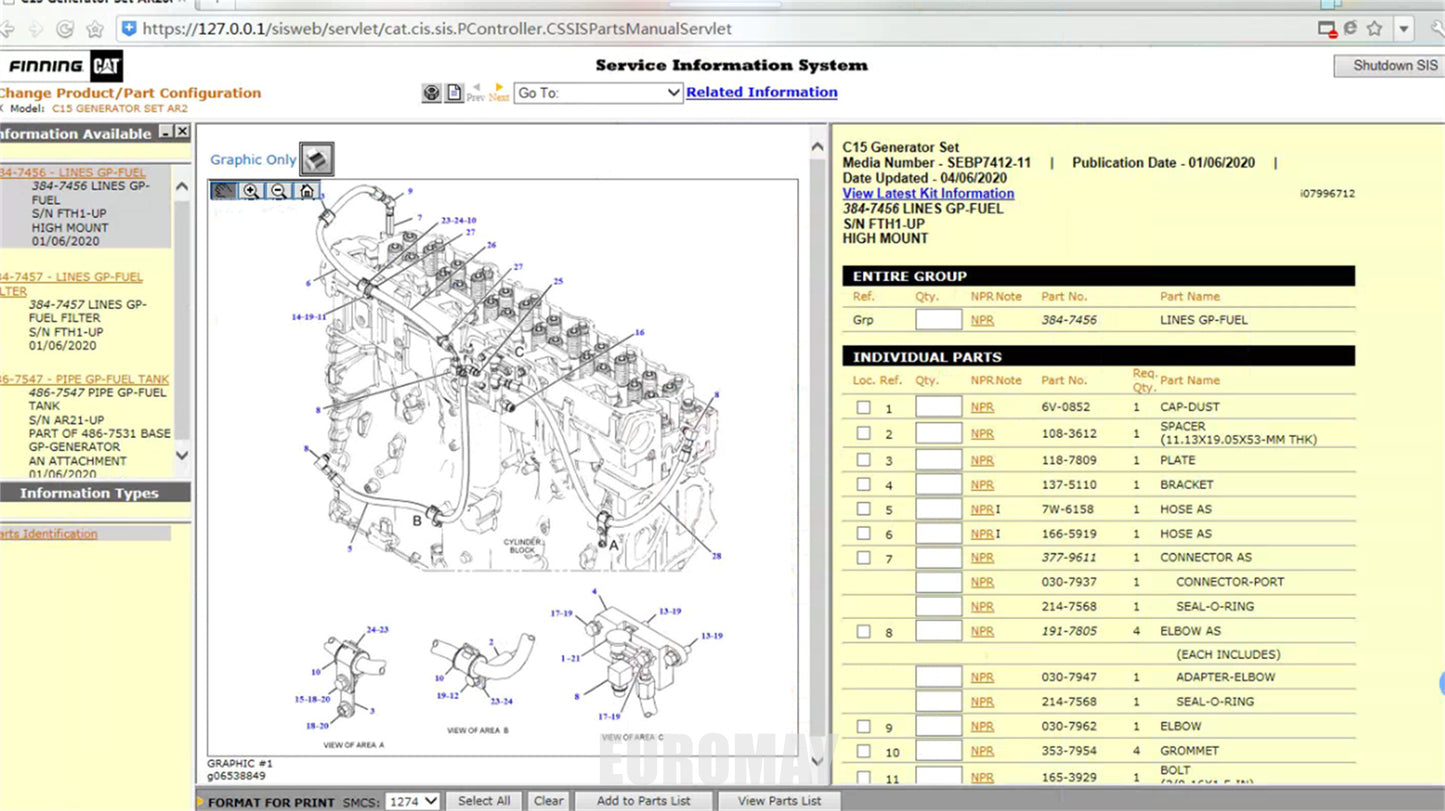Zoom in on the parts diagram
This screenshot has width=1445, height=811.
pos(251,191)
